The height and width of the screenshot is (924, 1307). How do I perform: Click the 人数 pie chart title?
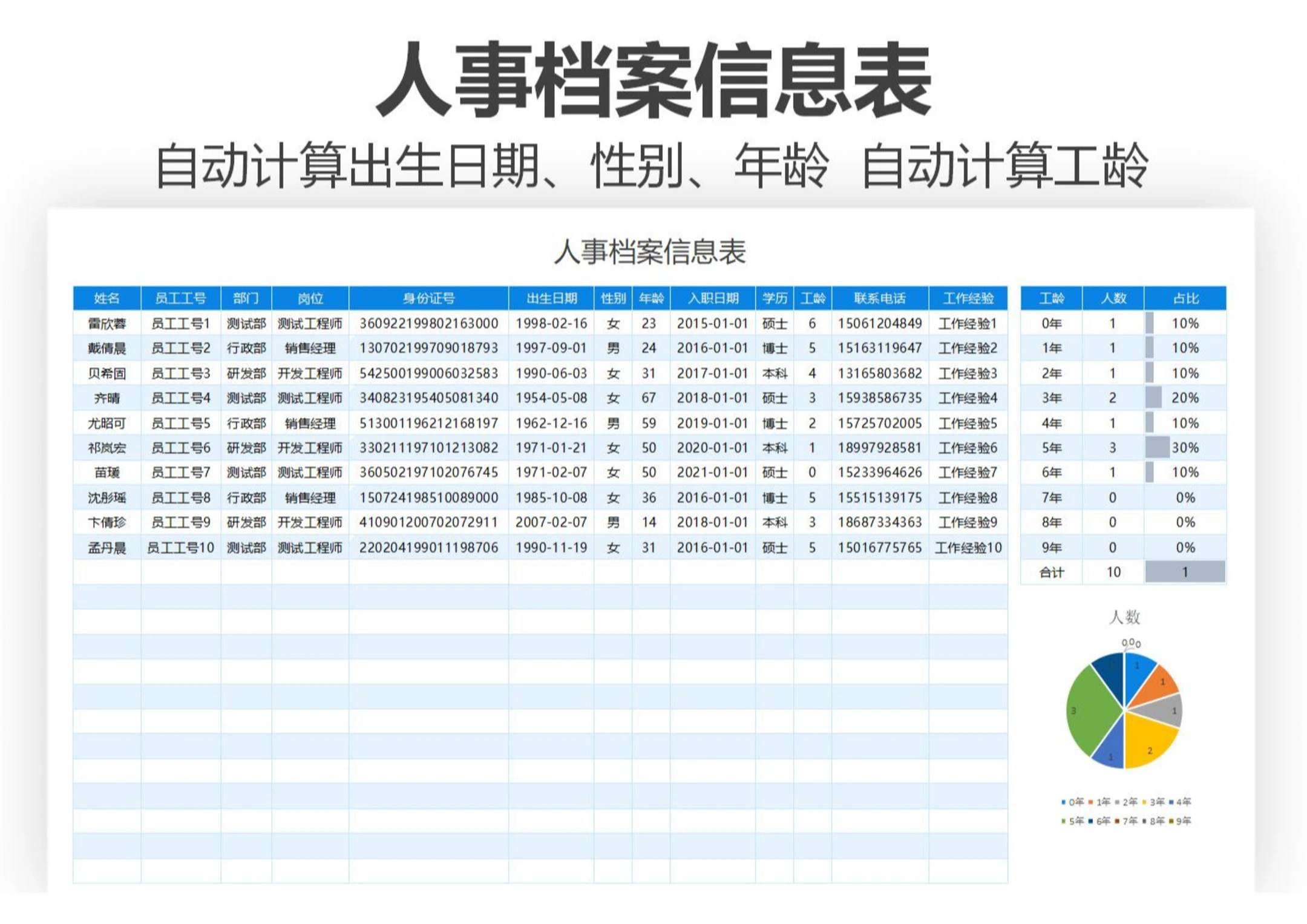[x=1124, y=617]
